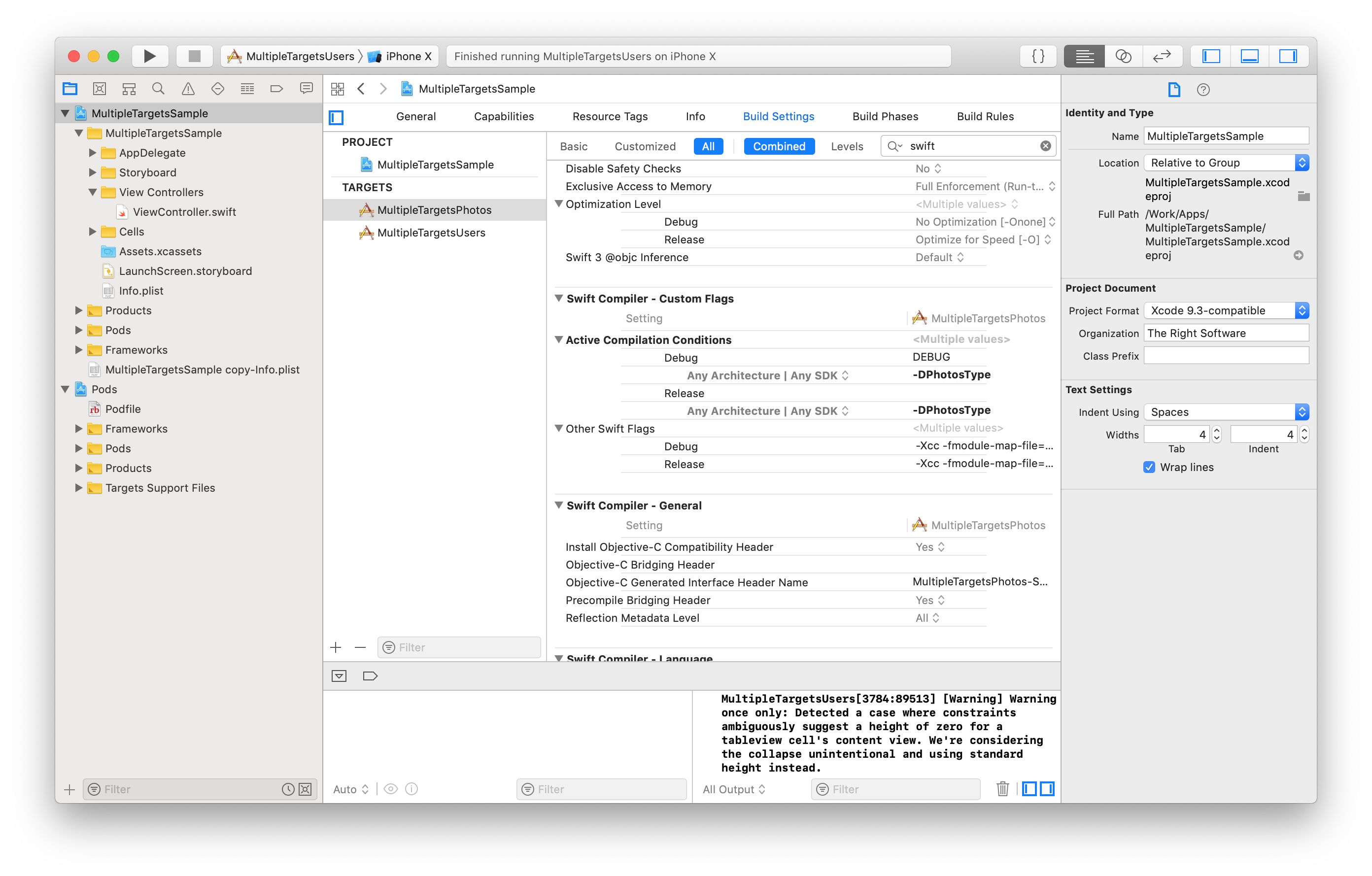The image size is (1372, 876).
Task: Open the General tab
Action: 416,116
